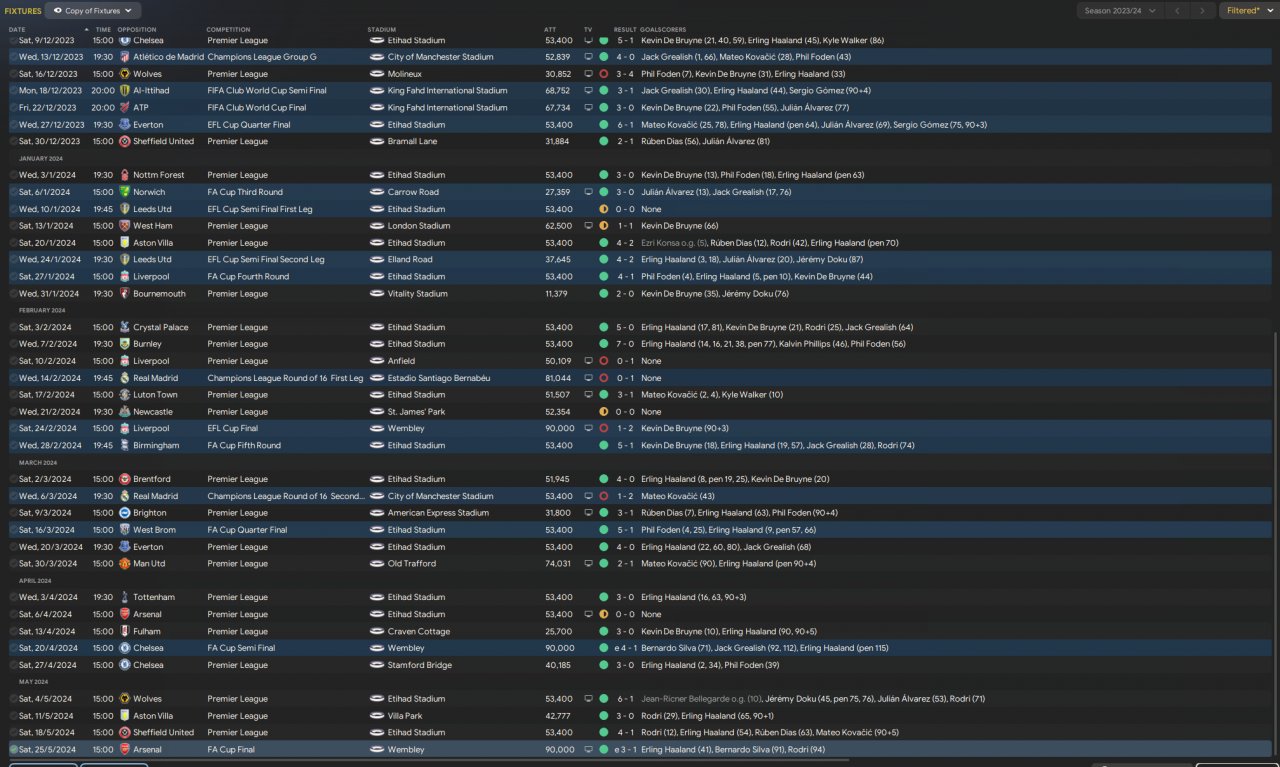Click the TV icon in the Man Utd row
Screen dimensions: 1280x767
pyautogui.click(x=589, y=564)
